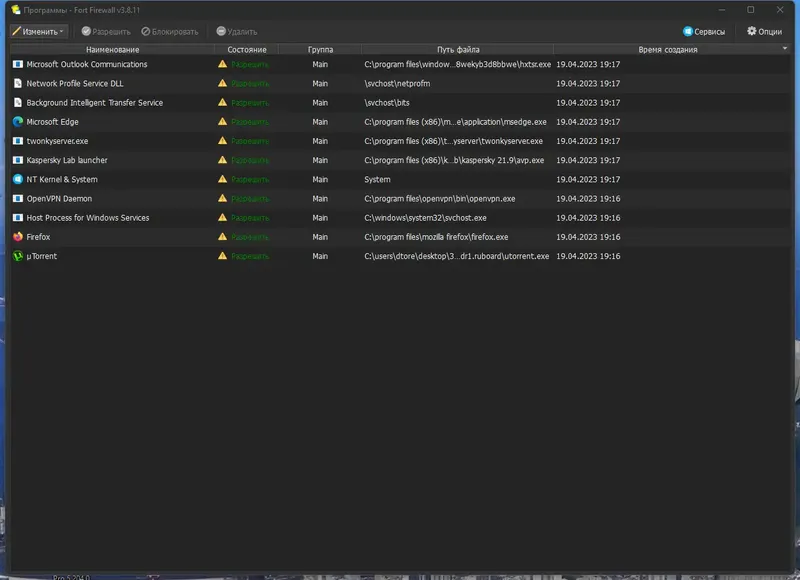Click the firefox.exe file path
Screen dimensions: 800x580
click(436, 237)
